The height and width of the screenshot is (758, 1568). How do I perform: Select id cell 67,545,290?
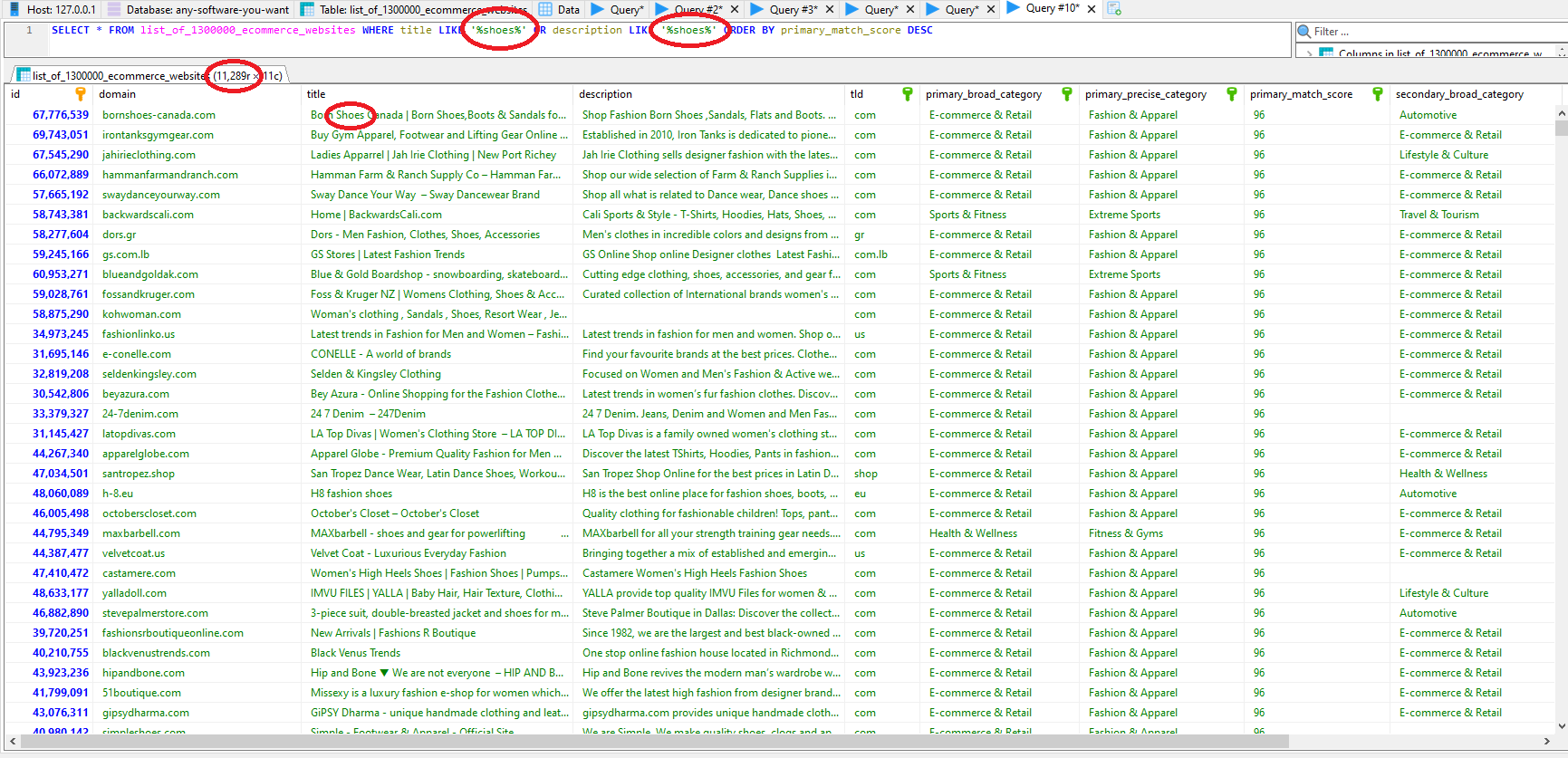pyautogui.click(x=49, y=155)
